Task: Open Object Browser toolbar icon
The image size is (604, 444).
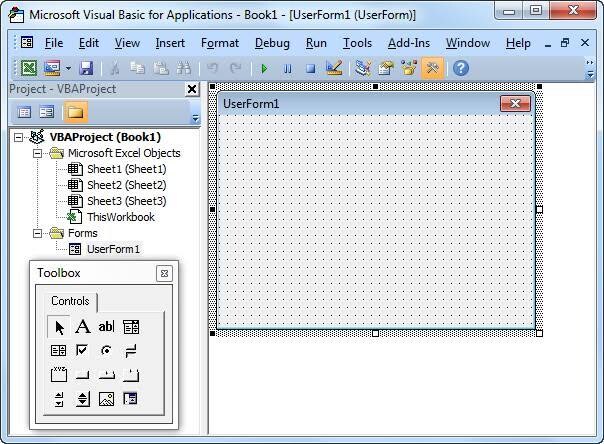Action: [x=409, y=68]
